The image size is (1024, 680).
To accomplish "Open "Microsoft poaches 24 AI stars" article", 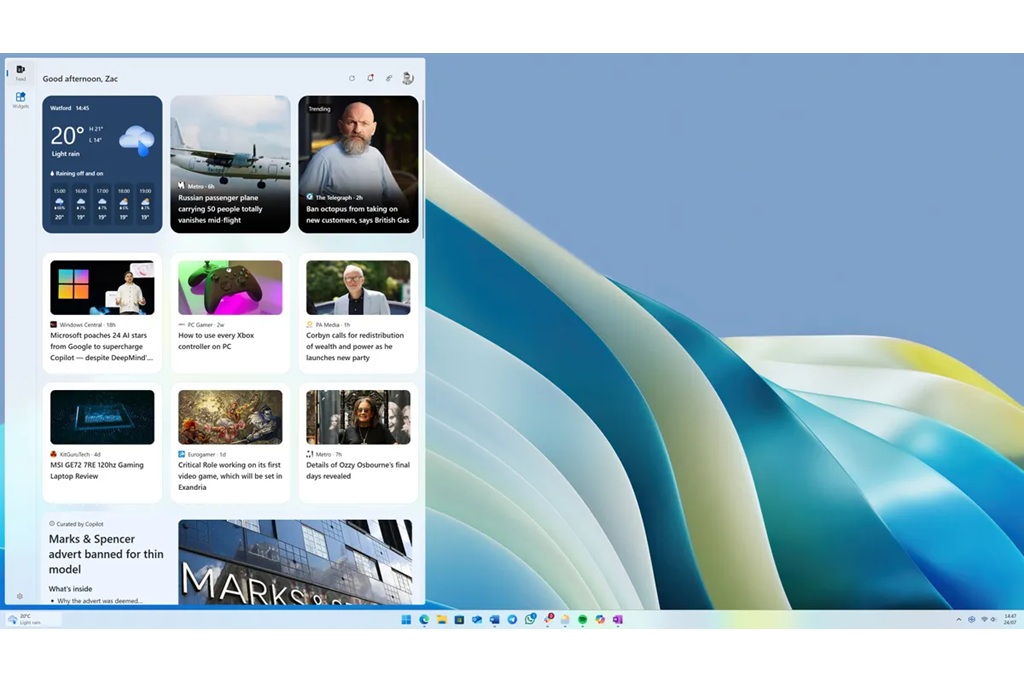I will (x=103, y=313).
